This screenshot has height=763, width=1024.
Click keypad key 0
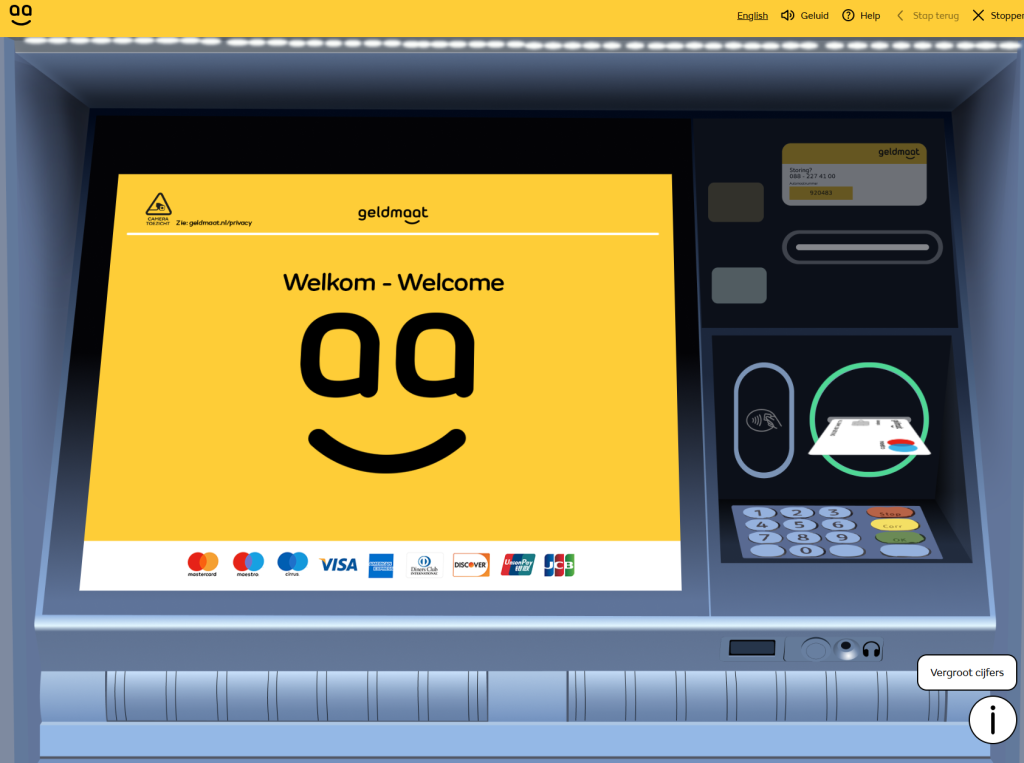[x=807, y=551]
